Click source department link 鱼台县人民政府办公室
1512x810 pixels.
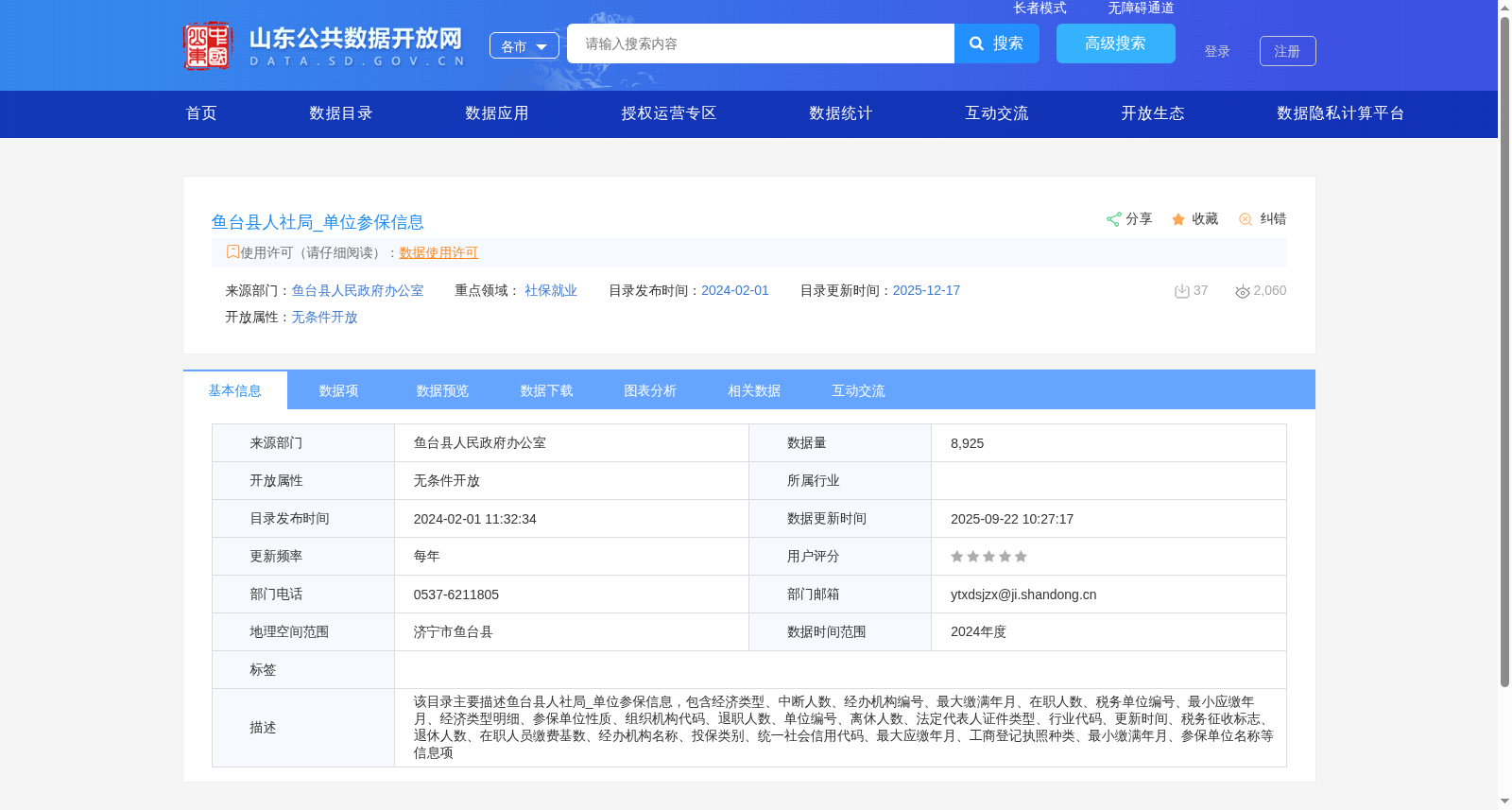pos(358,290)
